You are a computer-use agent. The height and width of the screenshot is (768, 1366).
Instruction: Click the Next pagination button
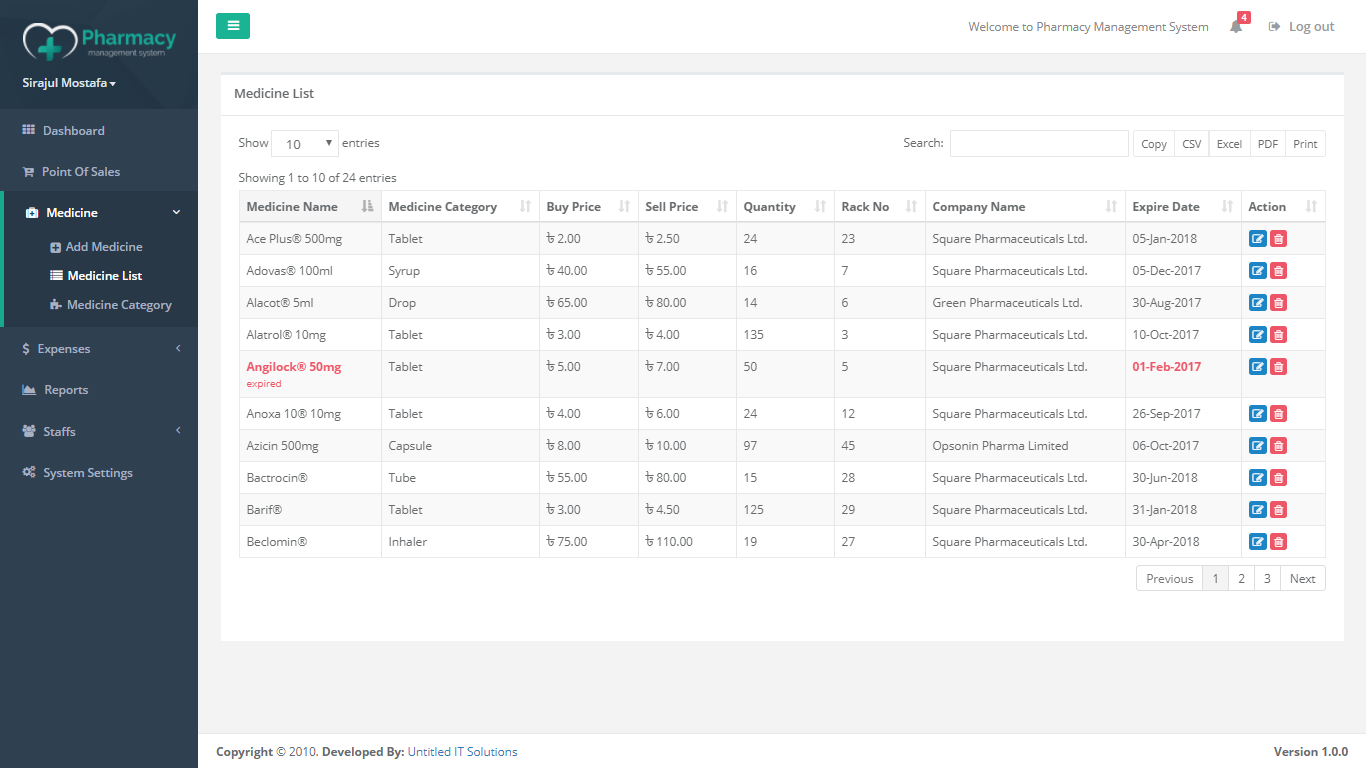1303,578
